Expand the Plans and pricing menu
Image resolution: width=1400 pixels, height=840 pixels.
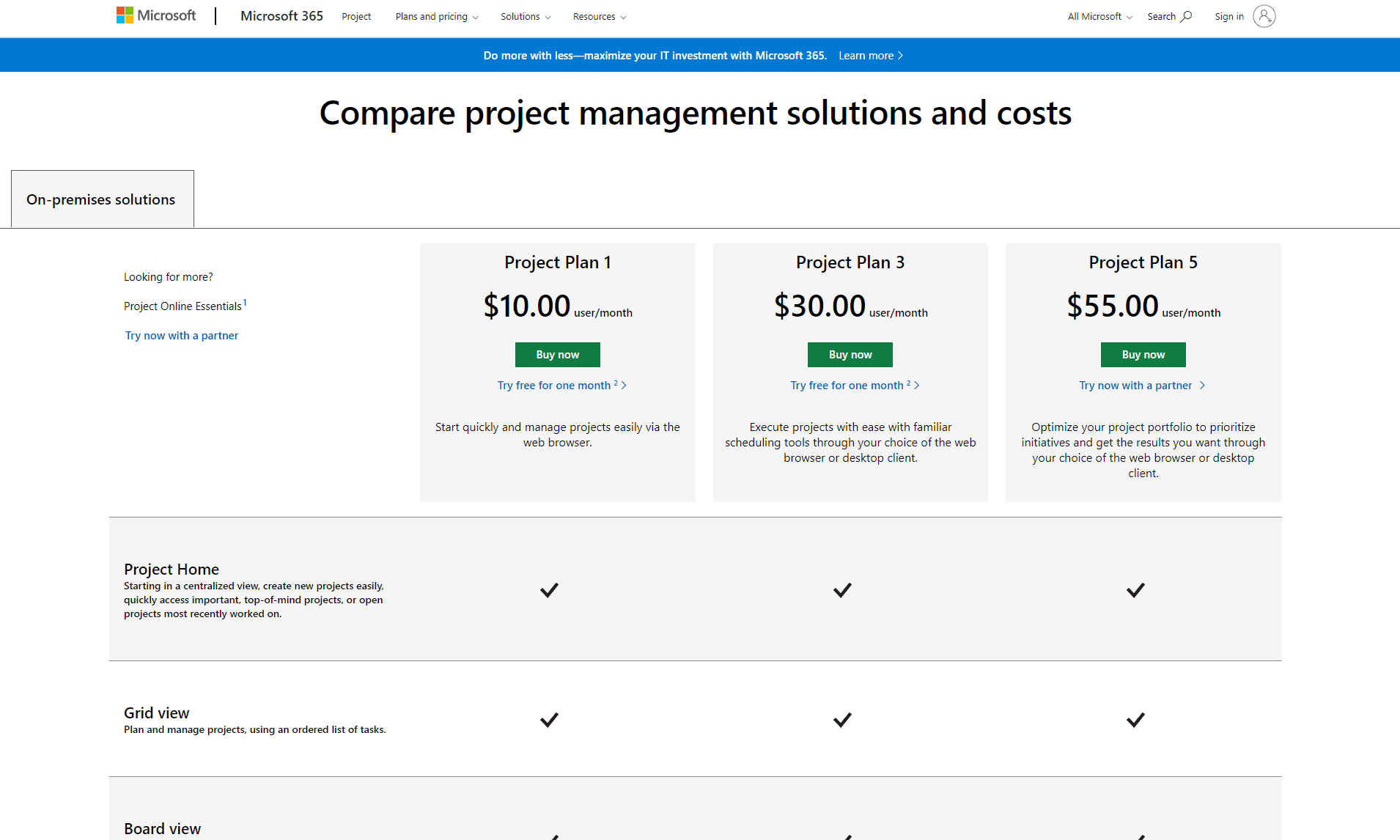tap(437, 16)
